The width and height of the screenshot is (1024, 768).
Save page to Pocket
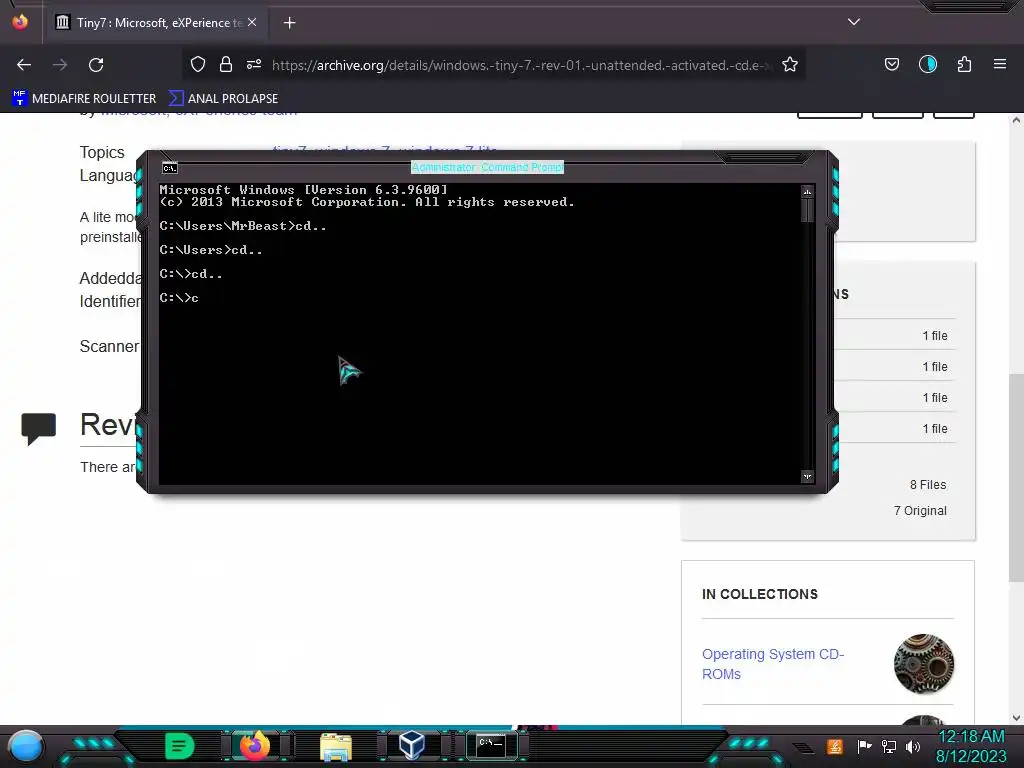892,64
